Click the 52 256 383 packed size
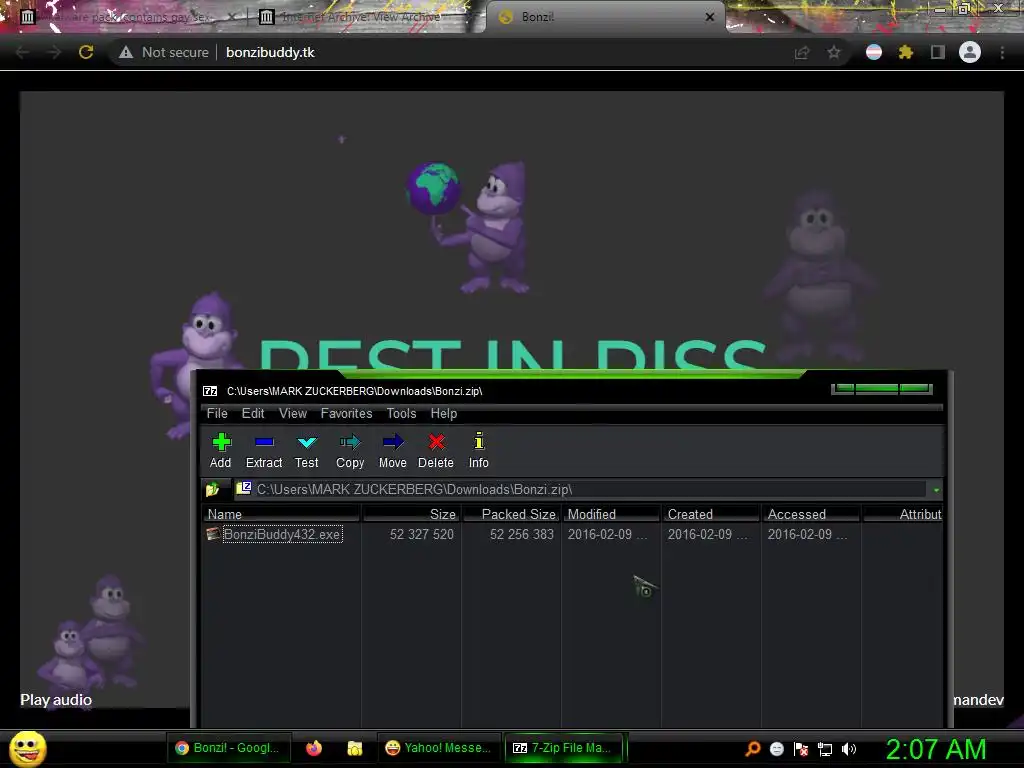 (x=522, y=534)
